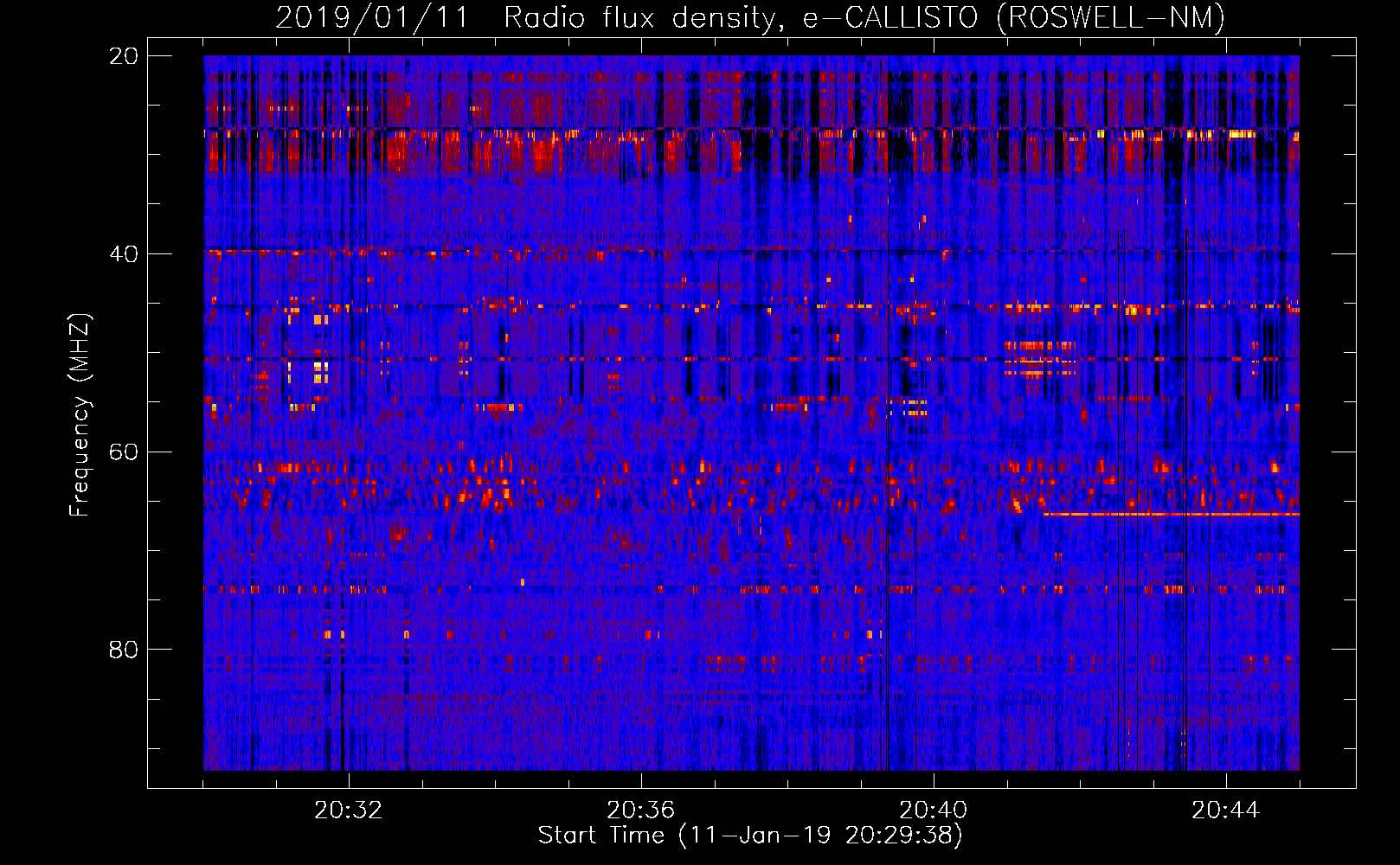Click the time tick label "20:32"
Viewport: 1400px width, 865px height.
pos(349,811)
